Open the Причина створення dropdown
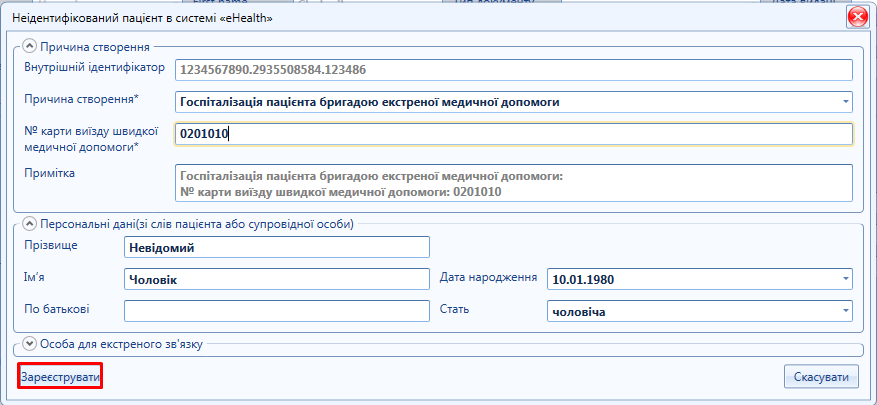Image resolution: width=877 pixels, height=405 pixels. click(845, 102)
